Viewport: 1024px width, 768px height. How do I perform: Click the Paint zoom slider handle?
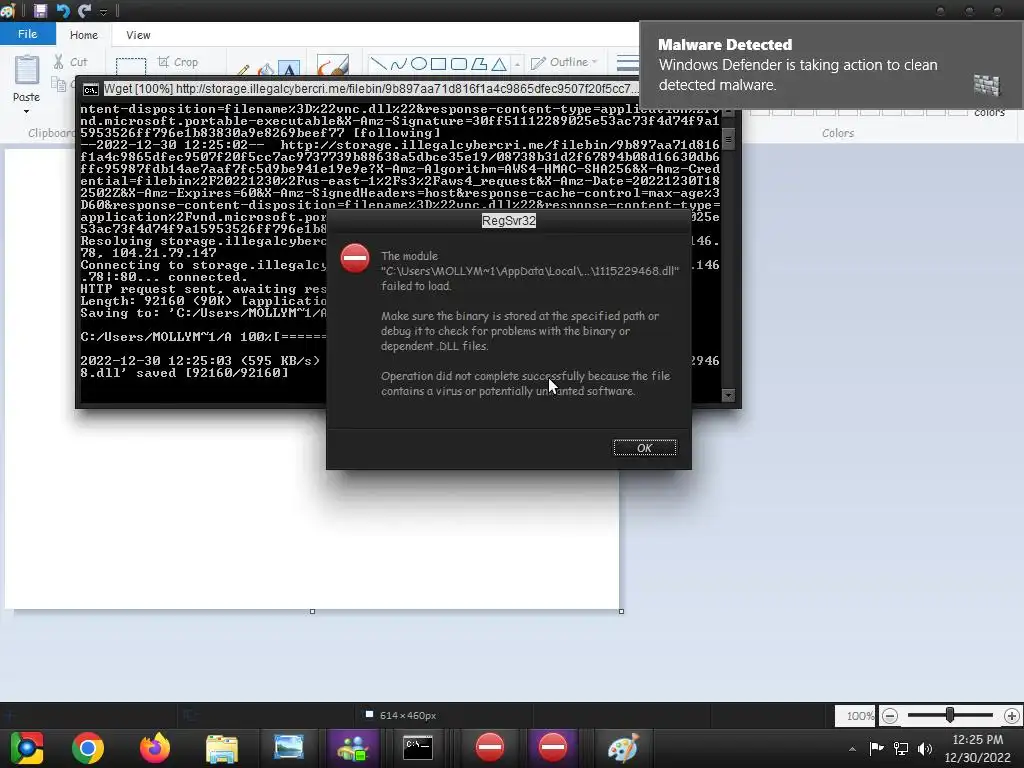point(950,715)
